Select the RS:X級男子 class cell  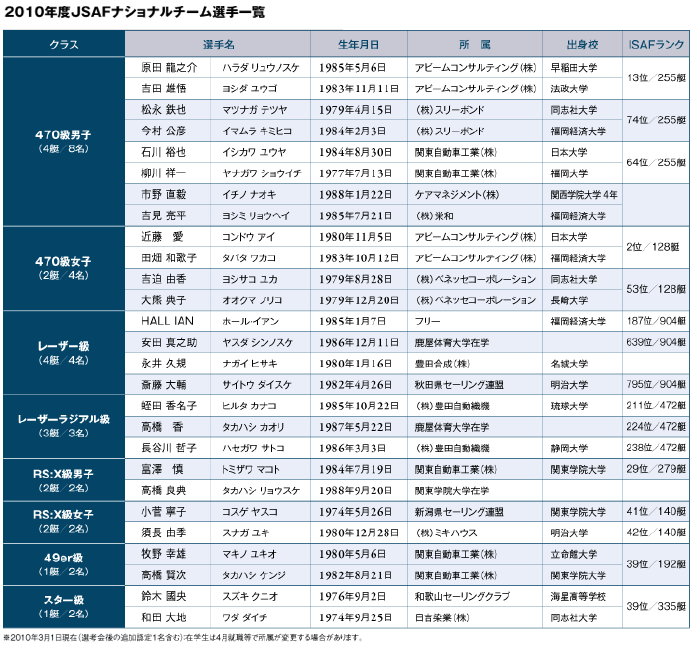coord(64,480)
